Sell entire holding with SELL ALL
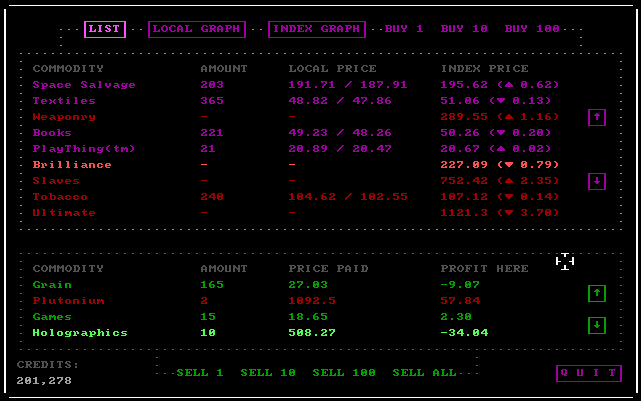The height and width of the screenshot is (401, 641). click(424, 373)
